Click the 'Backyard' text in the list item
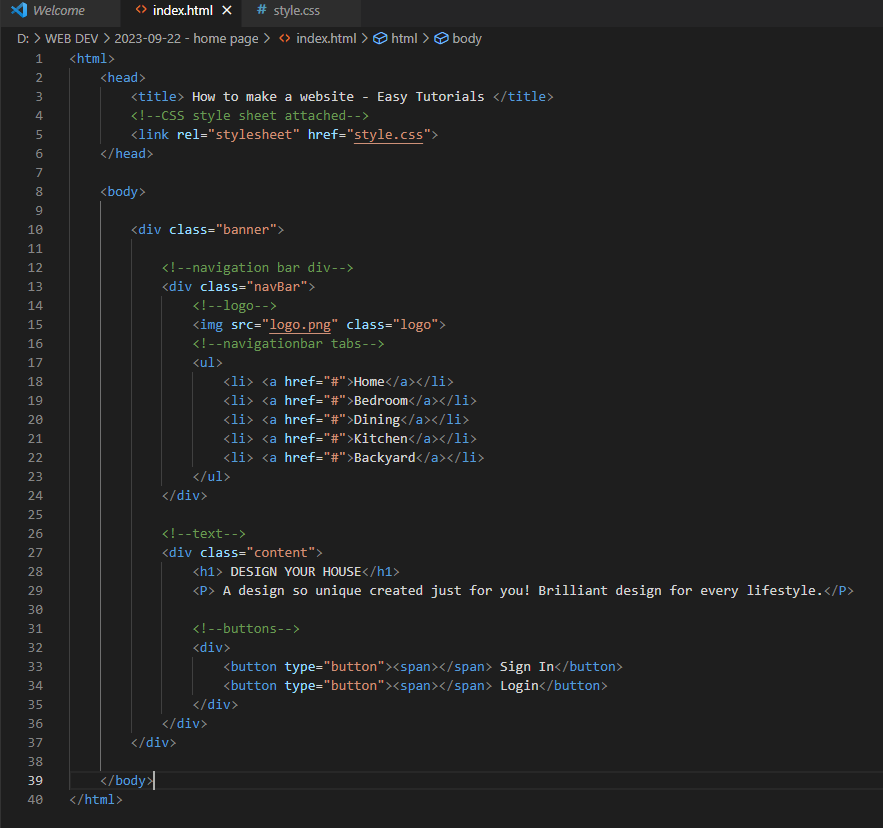883x828 pixels. [x=385, y=458]
